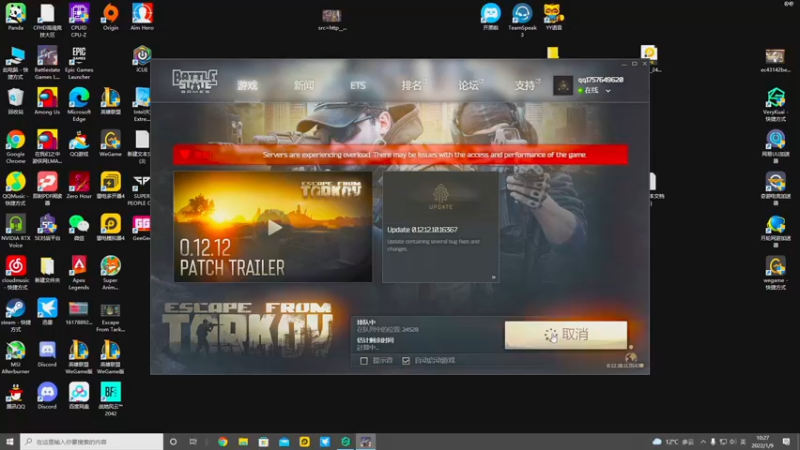Screen dimensions: 800x450
Task: Click the server overload red banner
Action: pyautogui.click(x=401, y=155)
